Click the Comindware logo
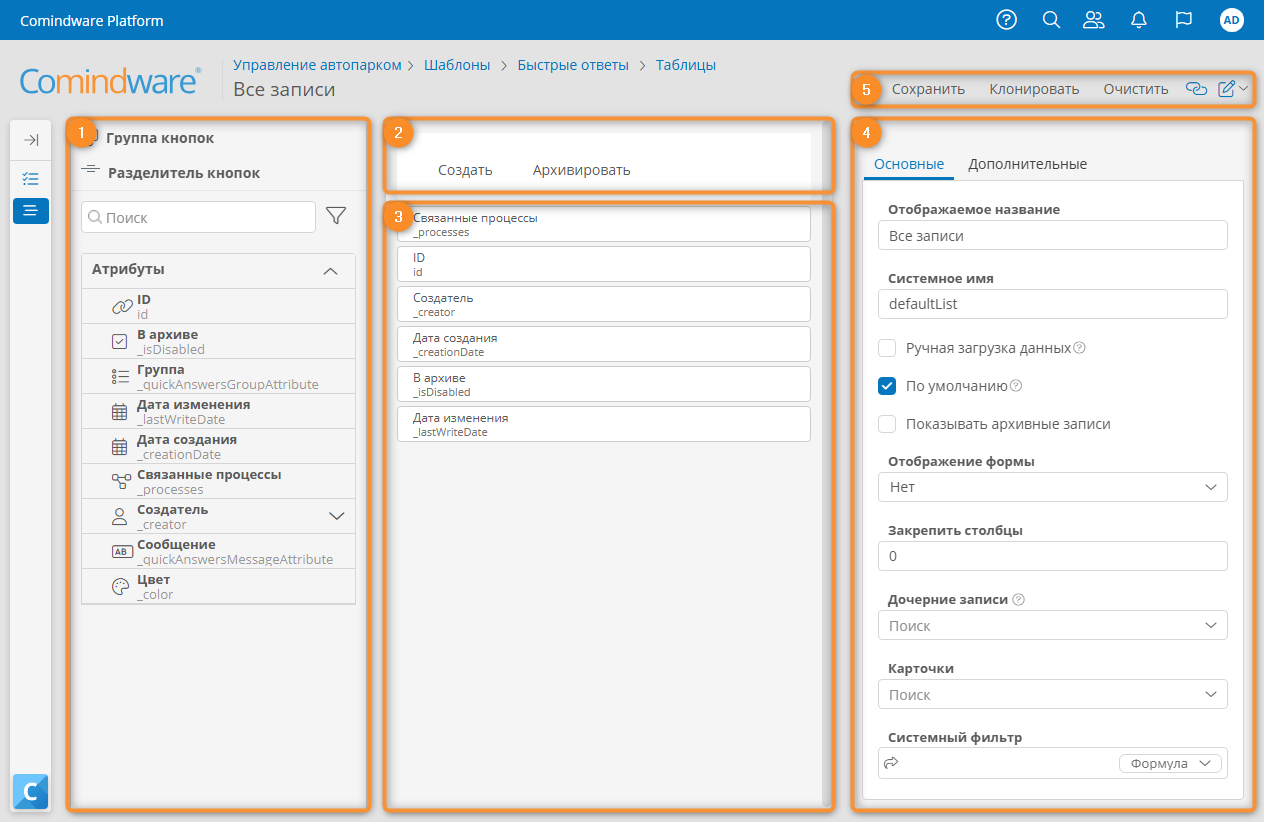This screenshot has height=822, width=1264. click(111, 80)
